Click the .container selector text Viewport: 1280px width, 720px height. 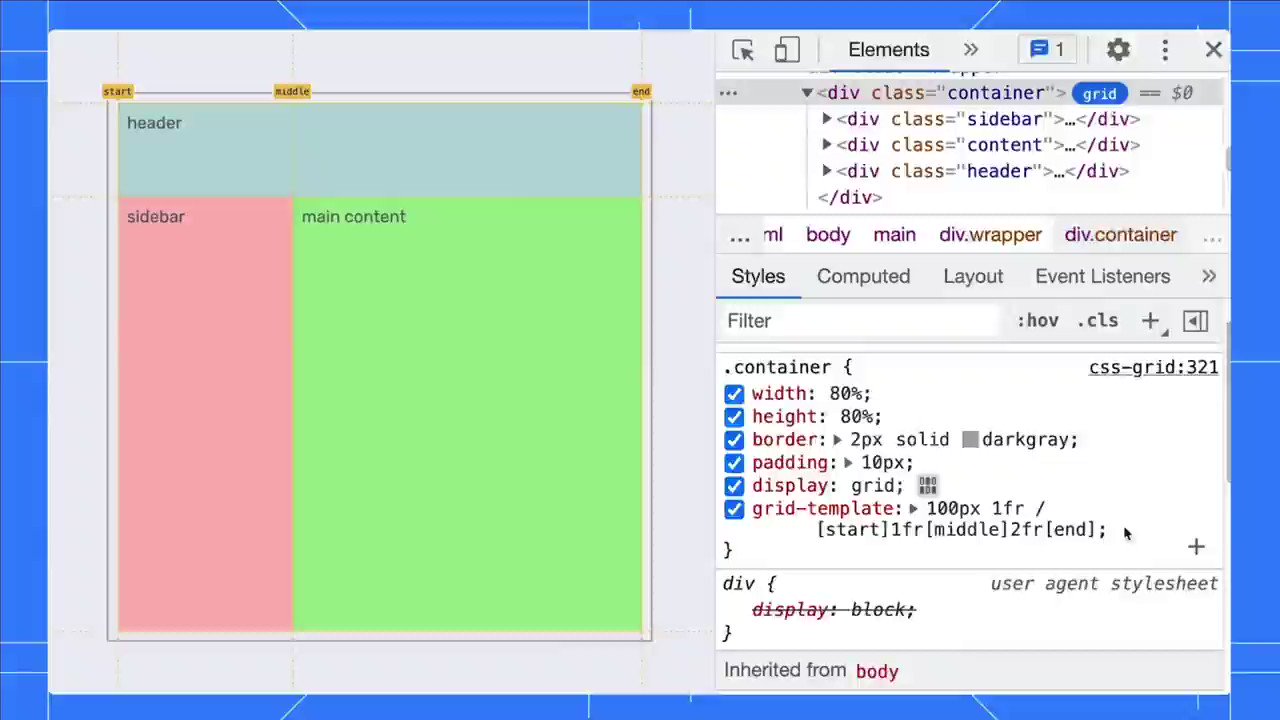pyautogui.click(x=779, y=368)
